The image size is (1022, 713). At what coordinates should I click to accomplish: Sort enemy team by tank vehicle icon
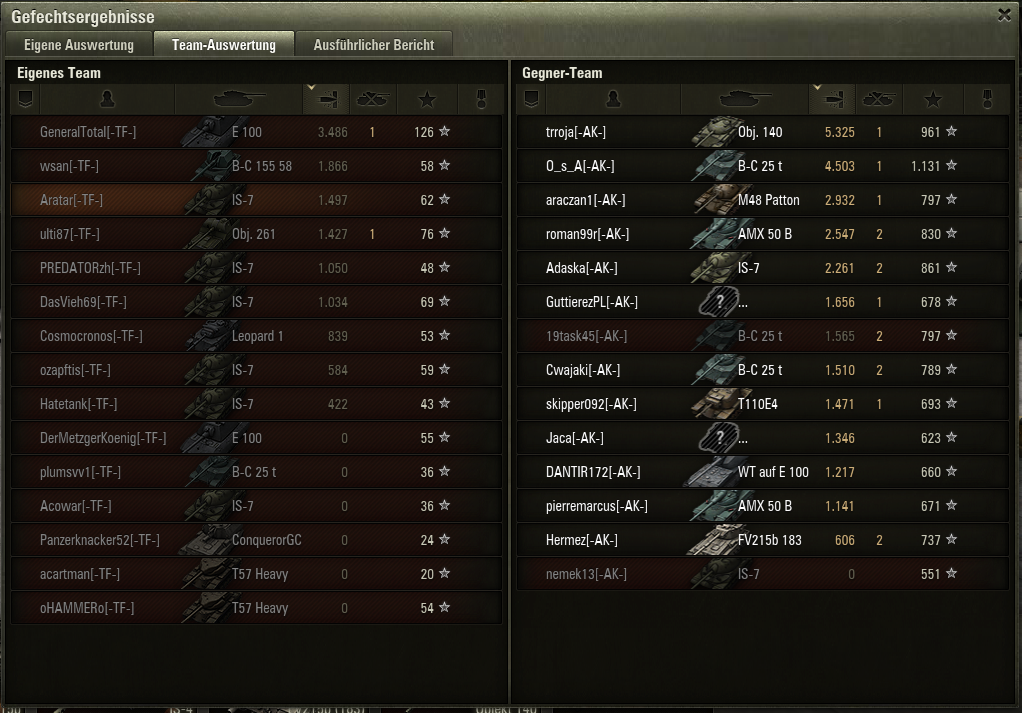744,99
